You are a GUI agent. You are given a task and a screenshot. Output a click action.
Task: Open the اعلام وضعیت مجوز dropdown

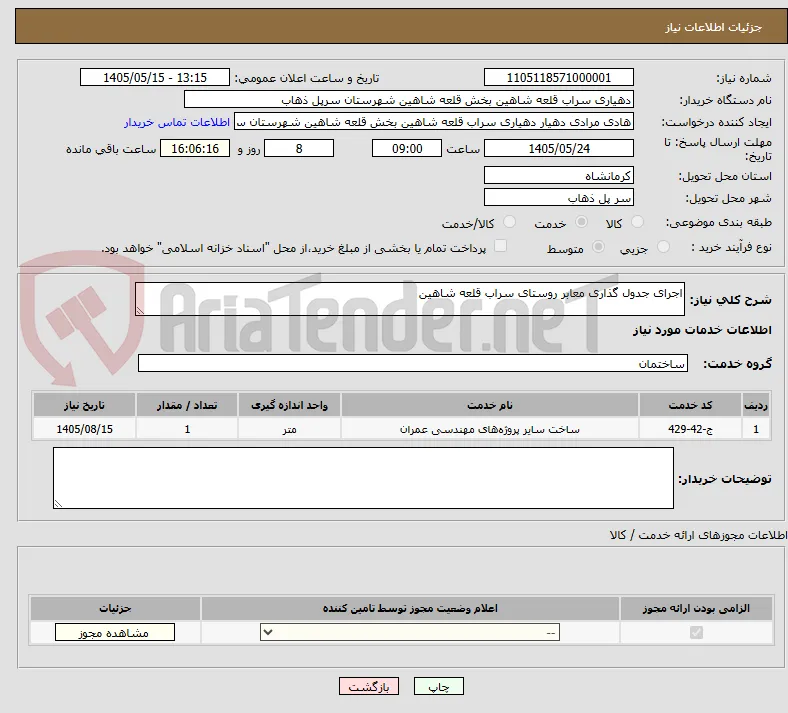coord(410,632)
